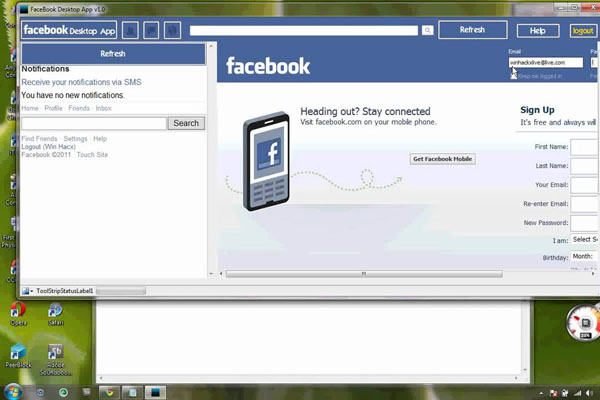600x400 pixels.
Task: Click the Email login field
Action: click(x=546, y=62)
